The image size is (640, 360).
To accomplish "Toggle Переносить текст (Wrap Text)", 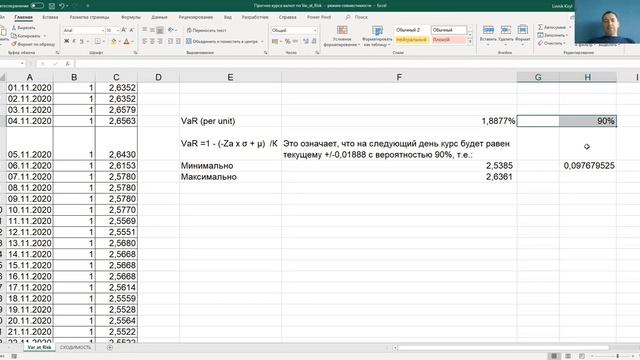I will tap(206, 30).
